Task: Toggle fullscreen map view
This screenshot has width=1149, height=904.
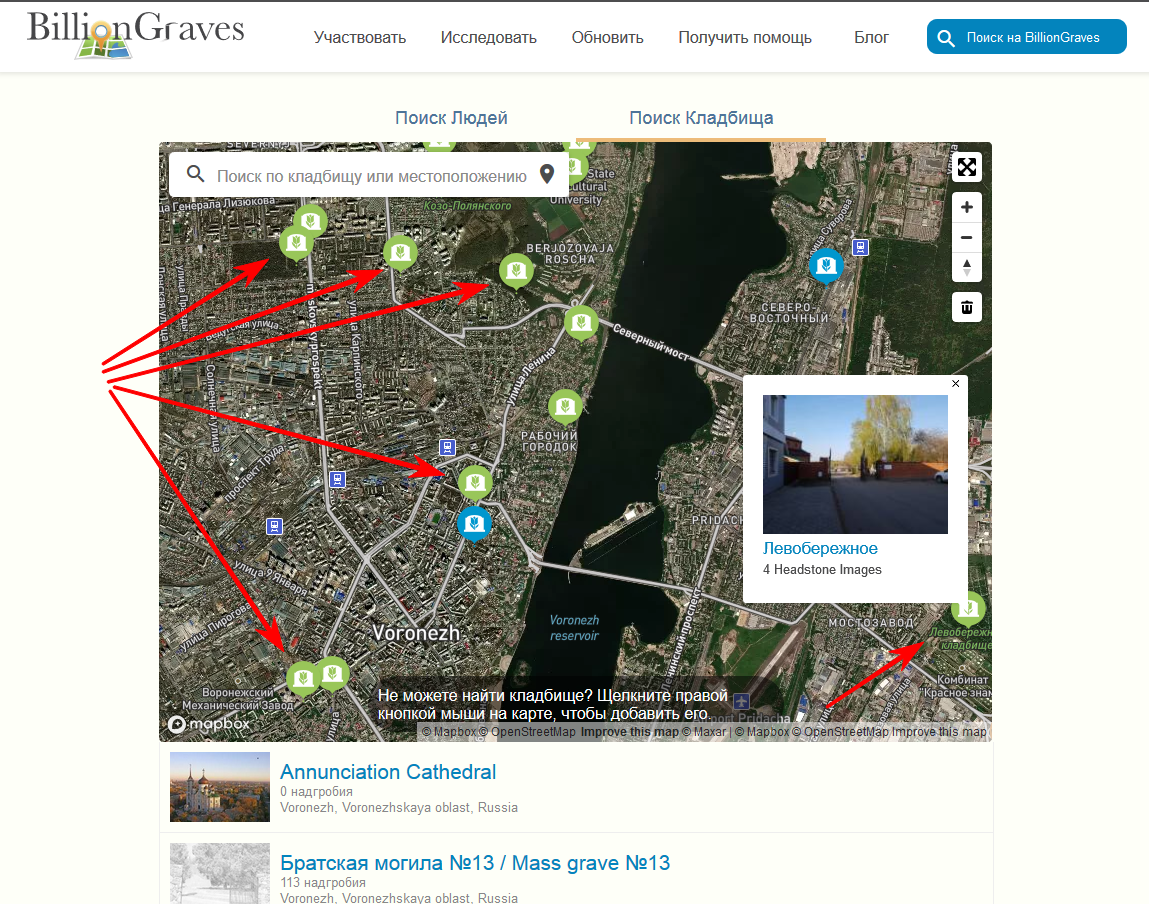Action: 967,167
